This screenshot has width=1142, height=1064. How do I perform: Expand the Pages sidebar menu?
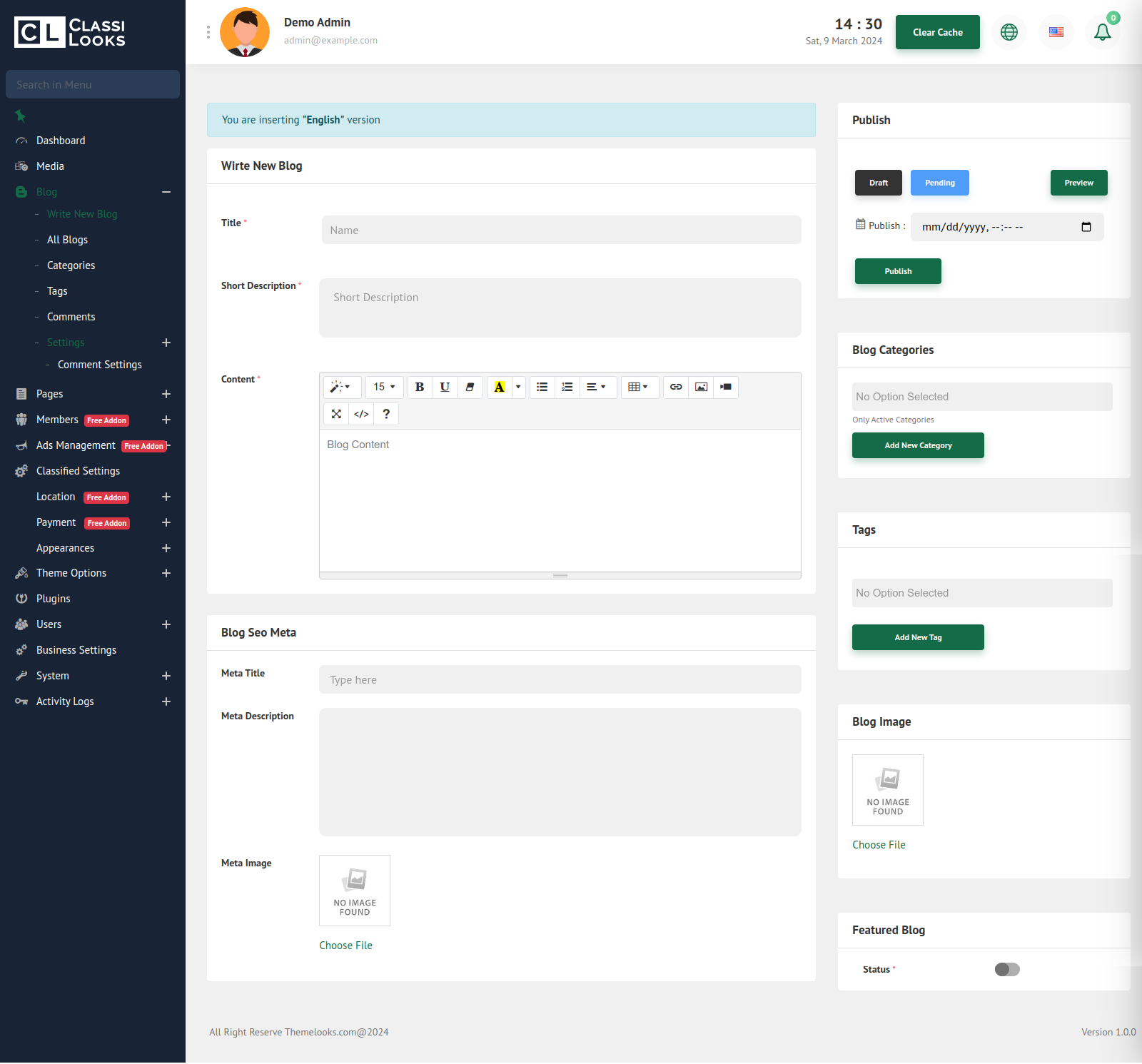[x=166, y=394]
